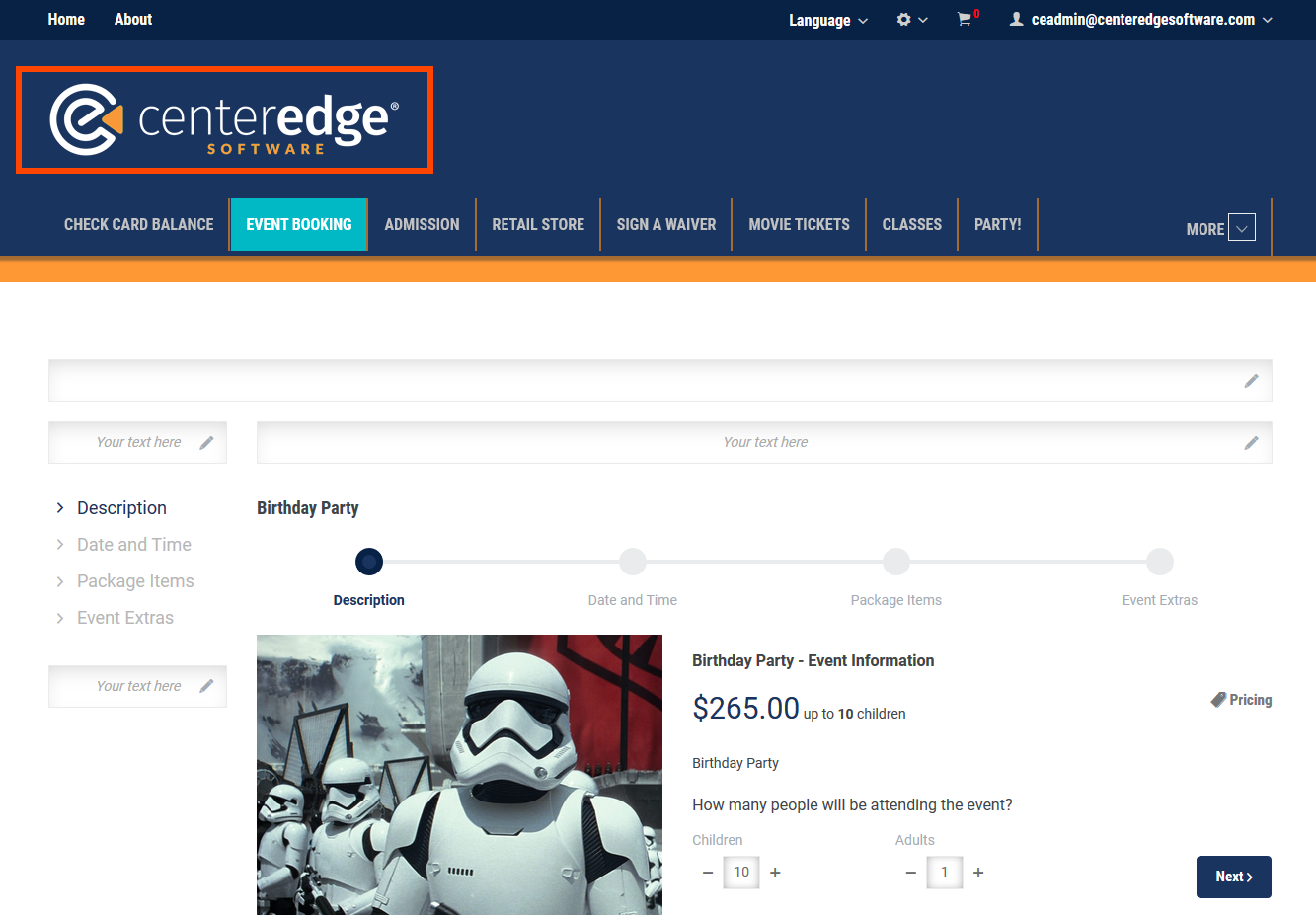Viewport: 1316px width, 915px height.
Task: Decrease the Adults count
Action: pos(911,873)
